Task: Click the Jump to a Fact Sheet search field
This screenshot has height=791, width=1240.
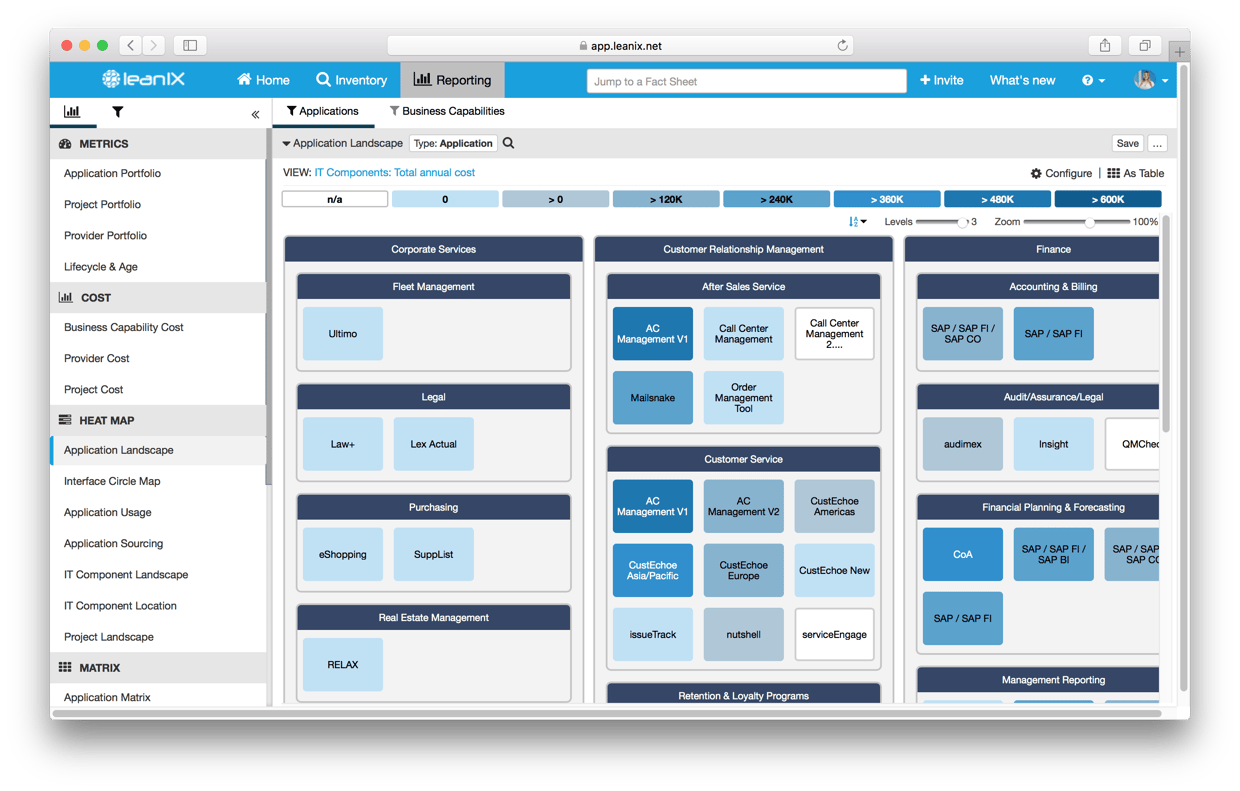Action: tap(746, 80)
